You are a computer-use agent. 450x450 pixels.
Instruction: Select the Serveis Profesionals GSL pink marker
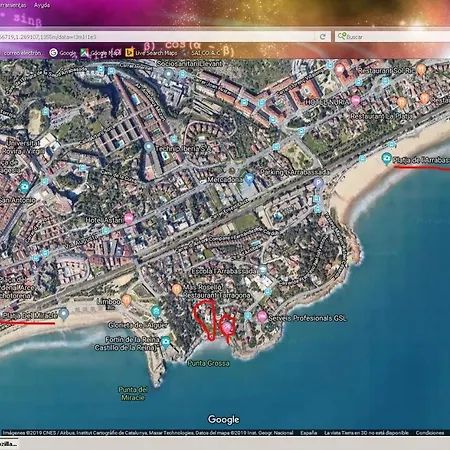tap(262, 316)
